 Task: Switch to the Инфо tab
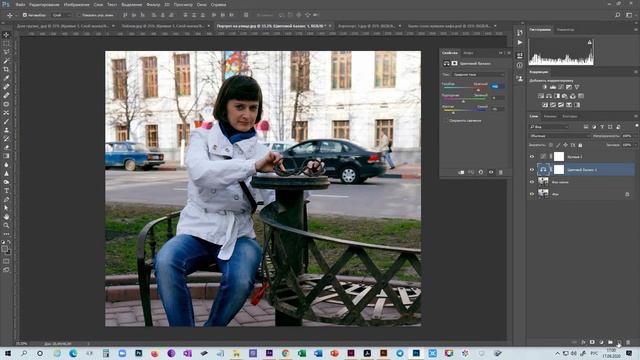468,53
